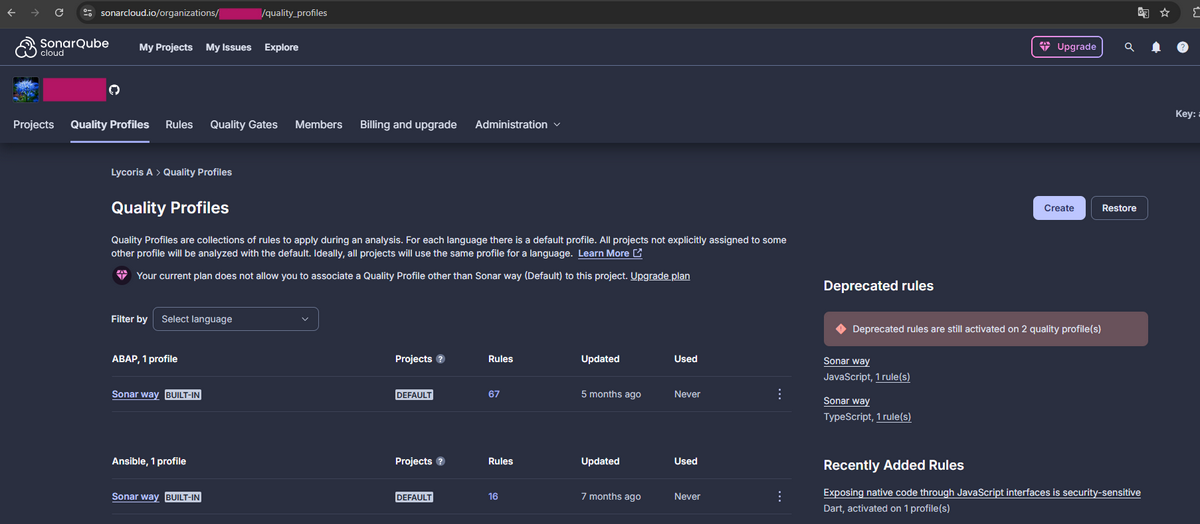Viewport: 1200px width, 524px height.
Task: Open the Exposing native code through JavaScript interfaces rule link
Action: [982, 492]
